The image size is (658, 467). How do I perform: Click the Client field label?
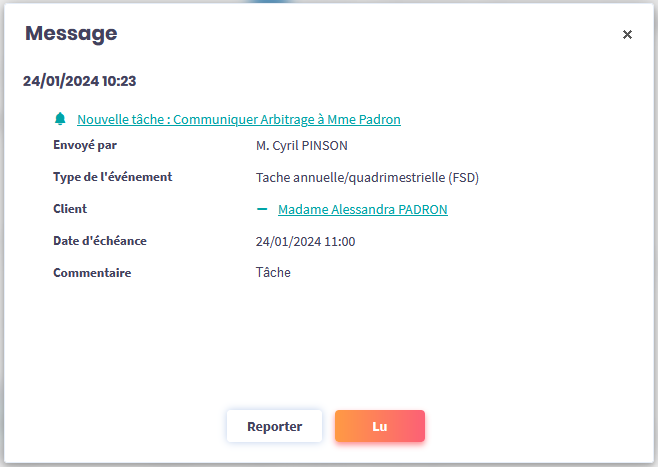pyautogui.click(x=70, y=209)
